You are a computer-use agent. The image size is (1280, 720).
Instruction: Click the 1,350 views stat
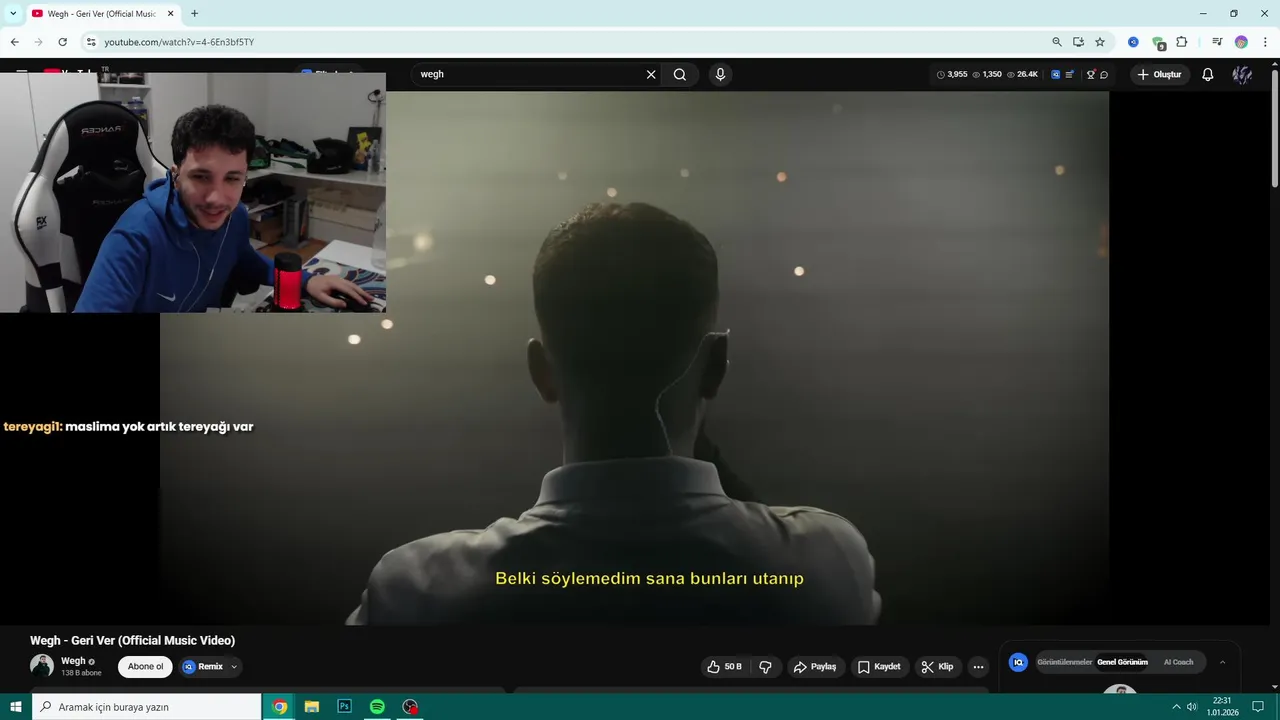point(987,74)
